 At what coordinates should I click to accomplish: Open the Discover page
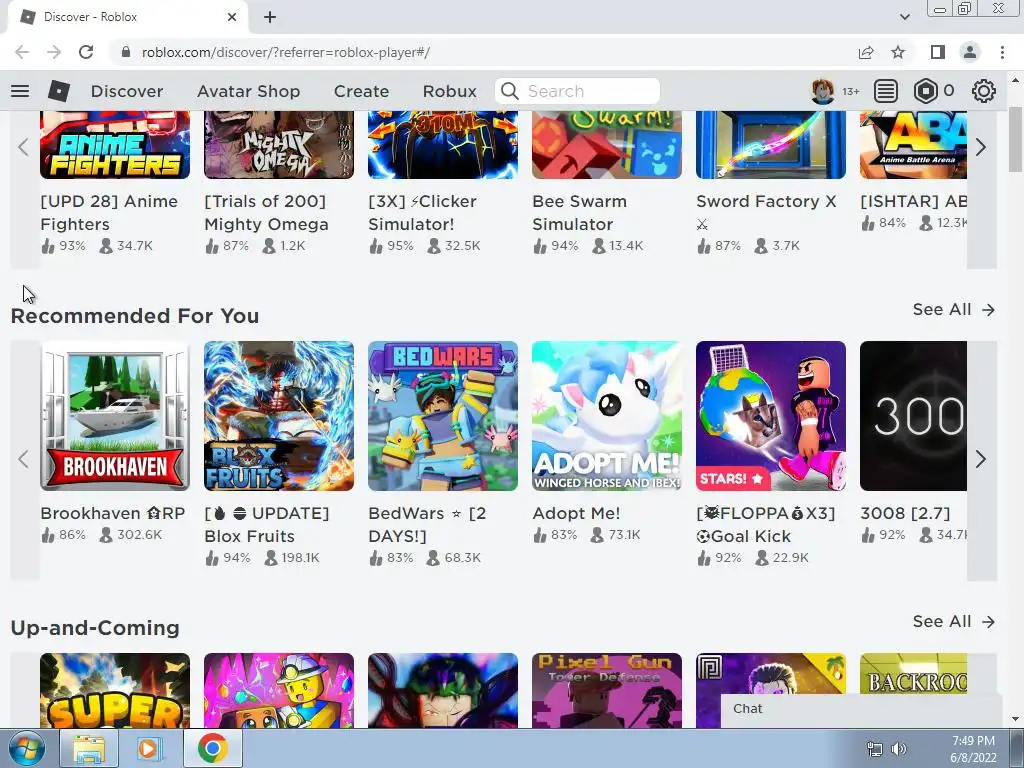click(127, 91)
